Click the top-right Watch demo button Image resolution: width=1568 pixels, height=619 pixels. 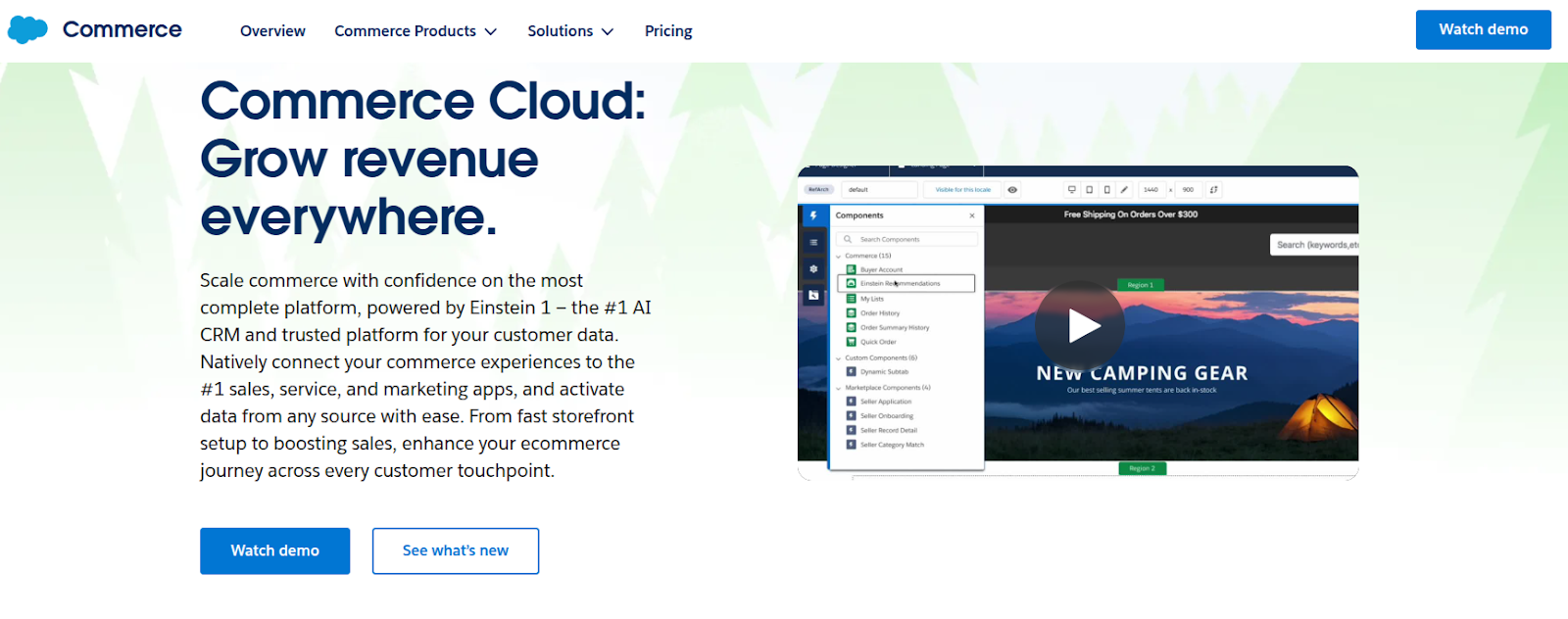[x=1483, y=29]
